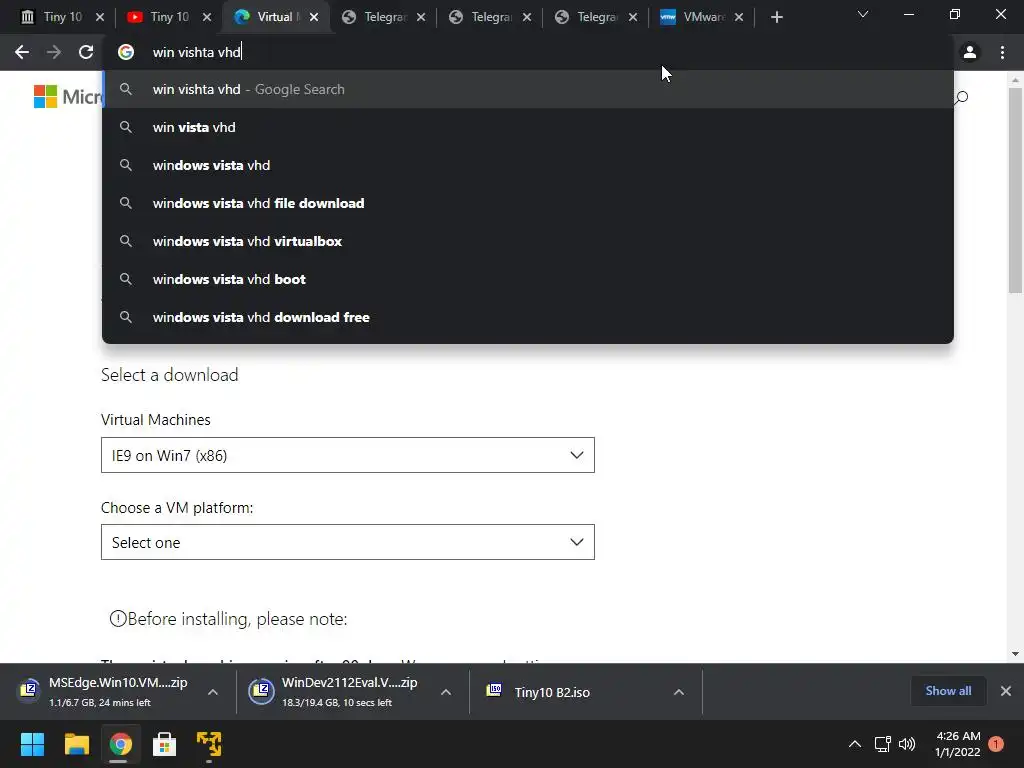Click the Chrome taskbar icon
1024x768 pixels.
click(120, 744)
